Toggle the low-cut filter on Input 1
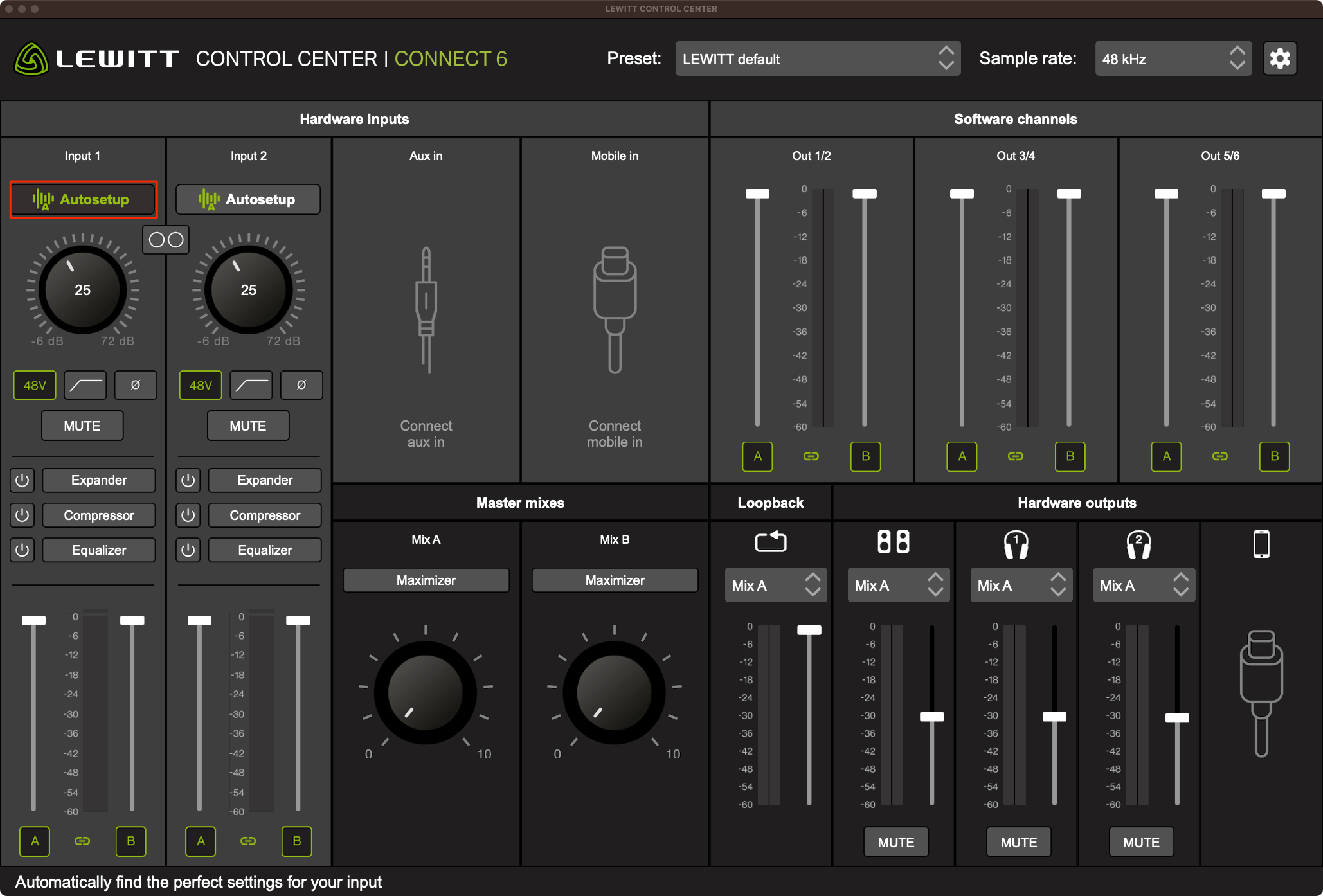The width and height of the screenshot is (1323, 896). click(85, 385)
